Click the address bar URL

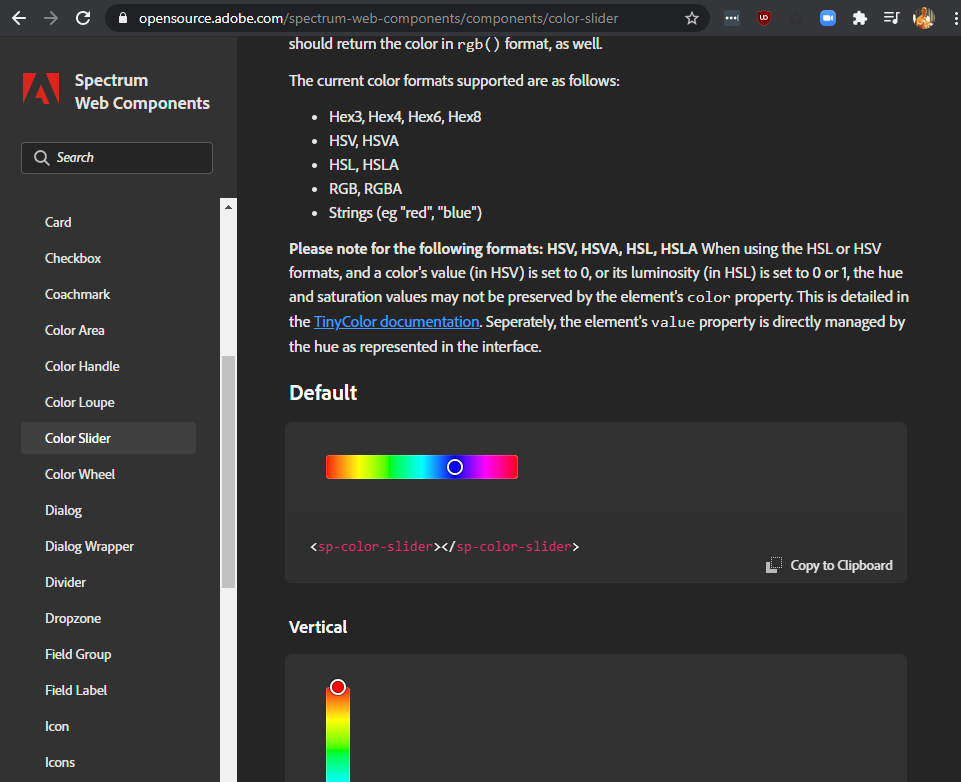click(378, 18)
